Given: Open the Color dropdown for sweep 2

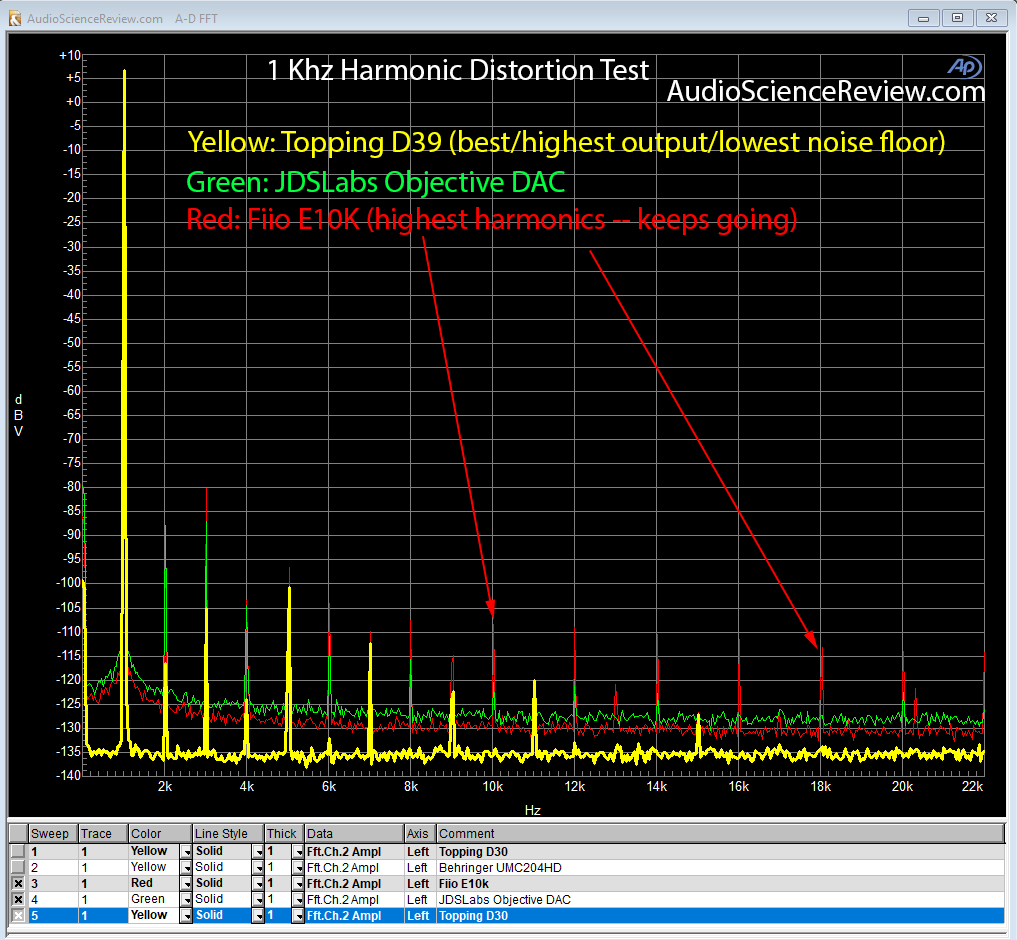Looking at the screenshot, I should coord(186,867).
